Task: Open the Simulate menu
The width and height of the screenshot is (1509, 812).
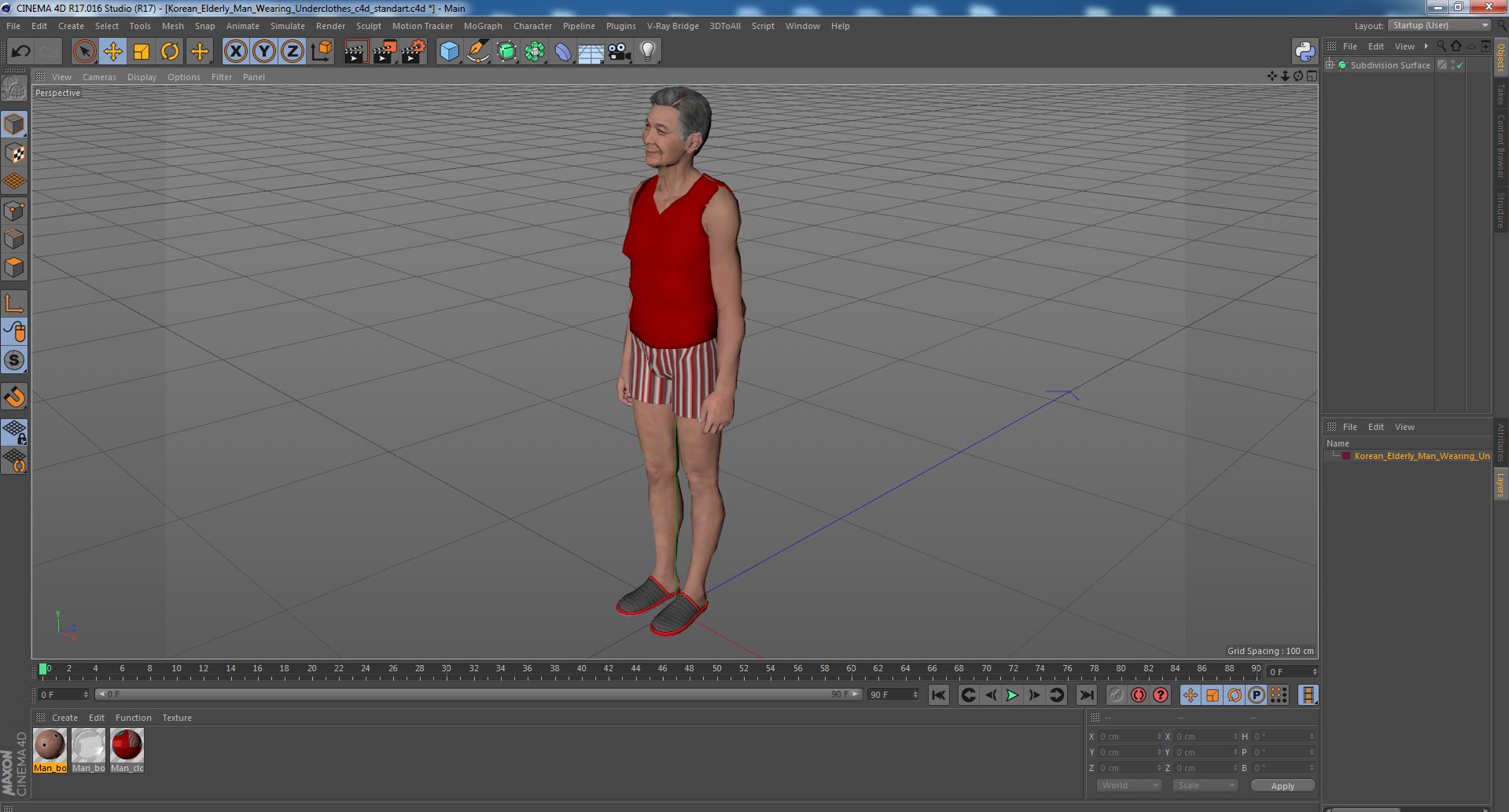Action: coord(287,26)
